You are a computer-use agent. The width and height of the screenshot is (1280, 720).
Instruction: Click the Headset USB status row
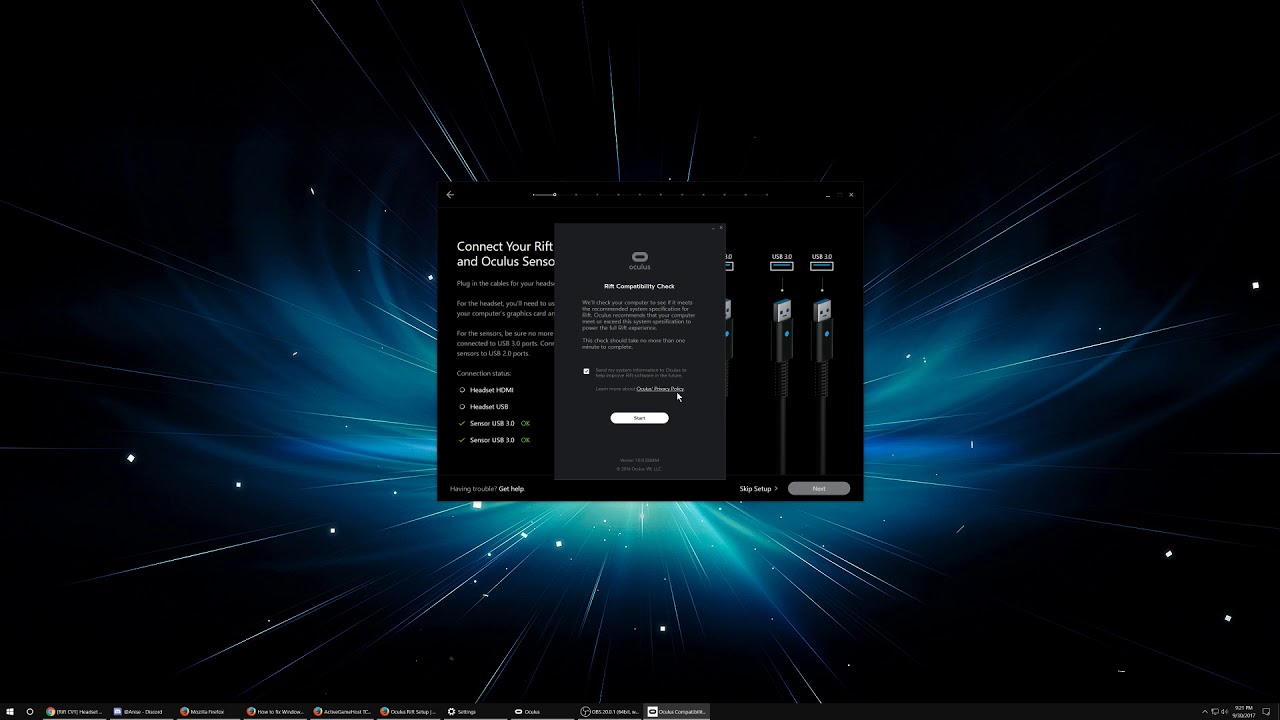coord(484,407)
